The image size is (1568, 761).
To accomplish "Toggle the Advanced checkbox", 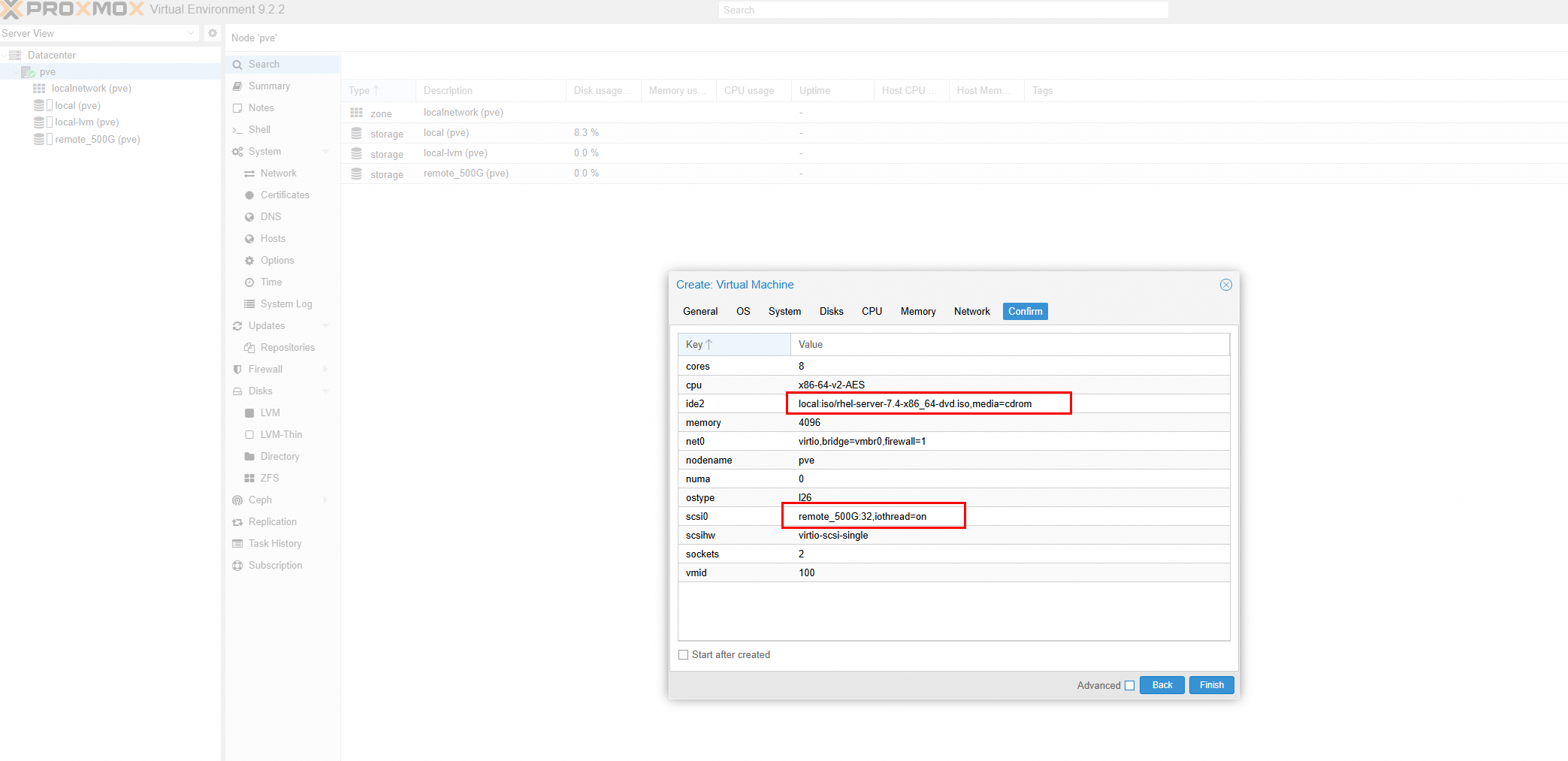I will [x=1129, y=685].
